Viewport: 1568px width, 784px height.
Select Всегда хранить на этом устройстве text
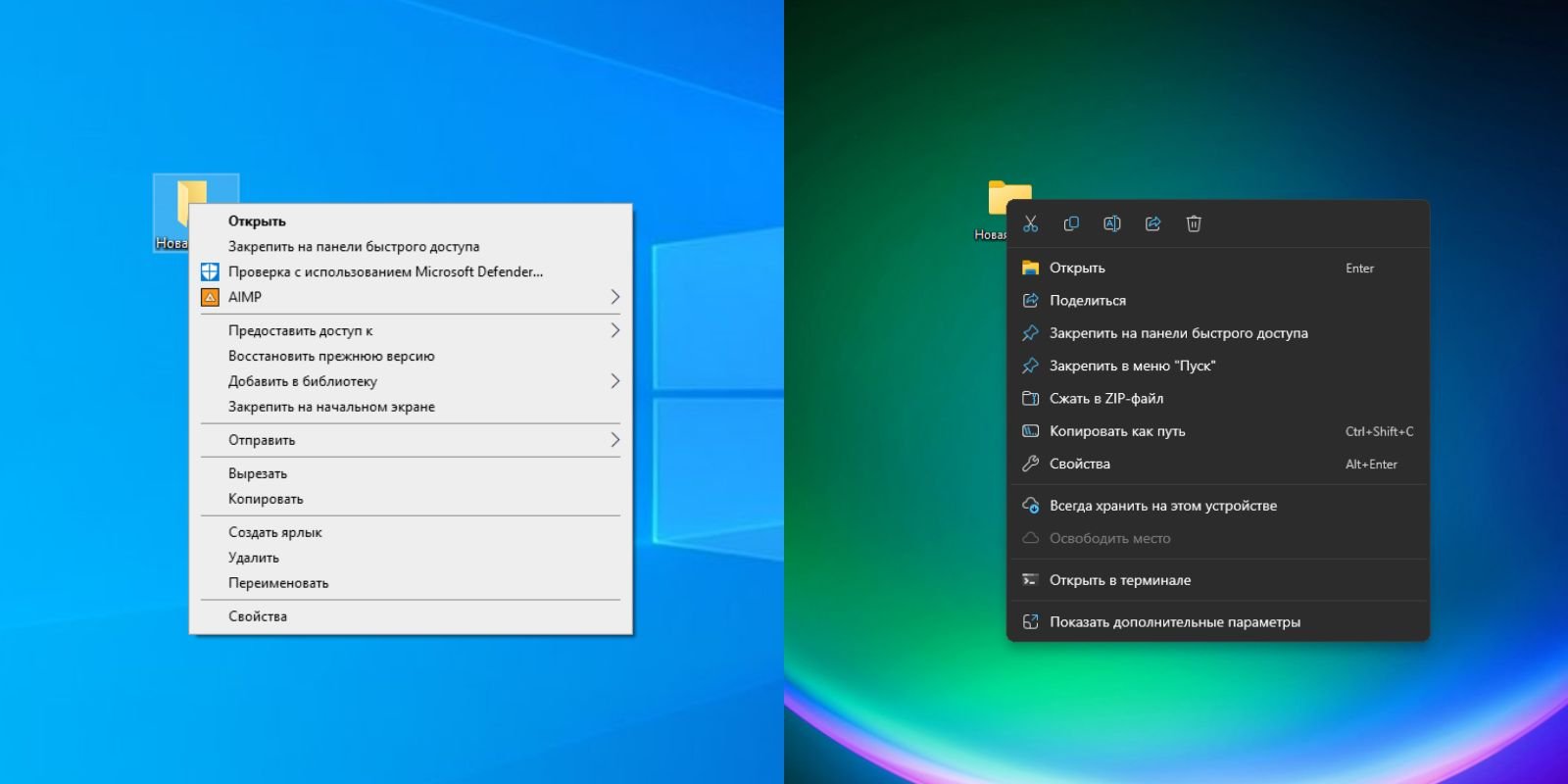click(x=1163, y=506)
